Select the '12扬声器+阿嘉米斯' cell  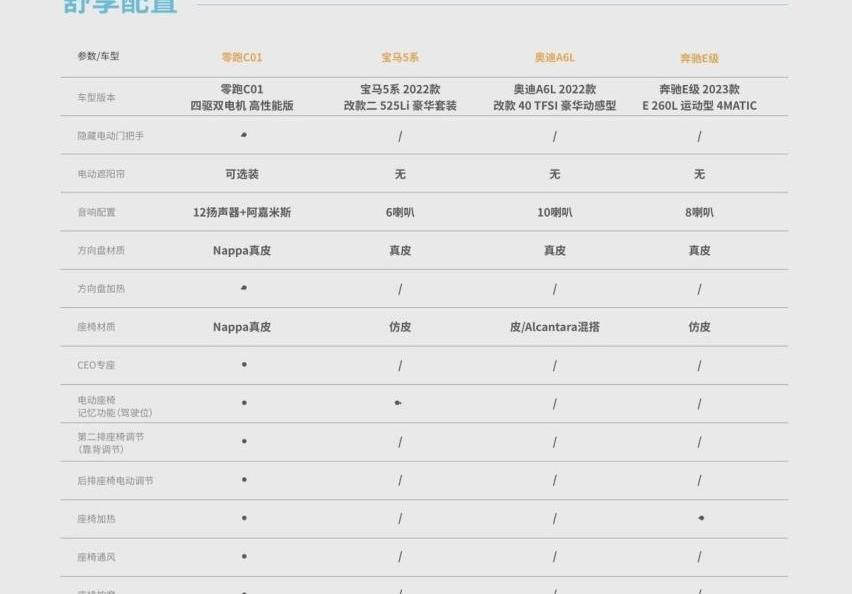point(242,212)
